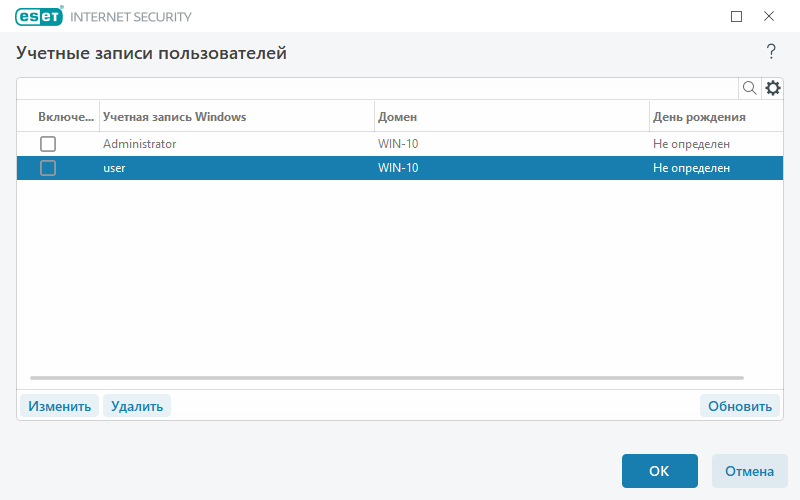Select the Administrator account name
800x500 pixels.
139,144
